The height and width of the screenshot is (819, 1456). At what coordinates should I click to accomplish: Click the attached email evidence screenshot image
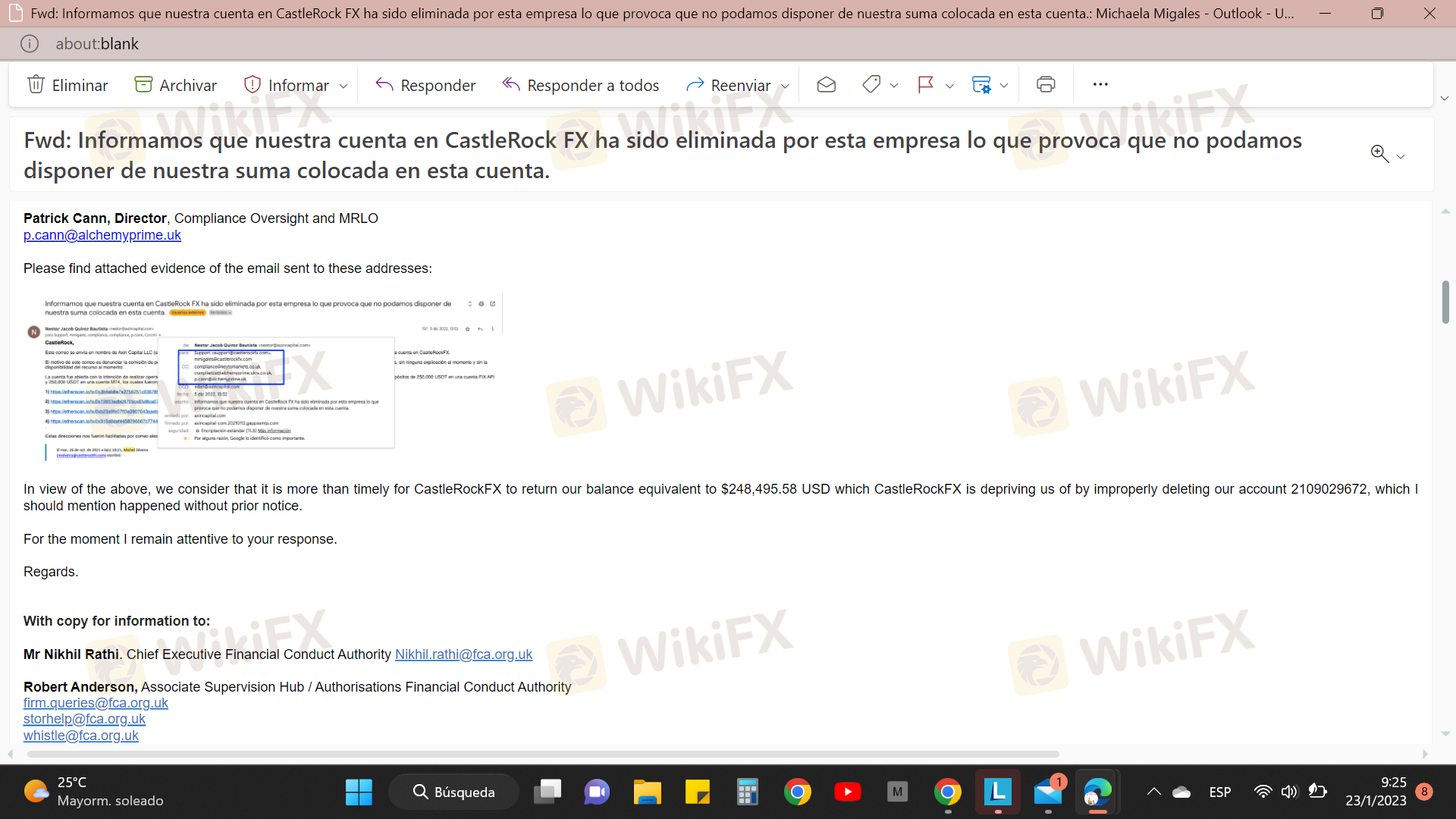pos(264,378)
